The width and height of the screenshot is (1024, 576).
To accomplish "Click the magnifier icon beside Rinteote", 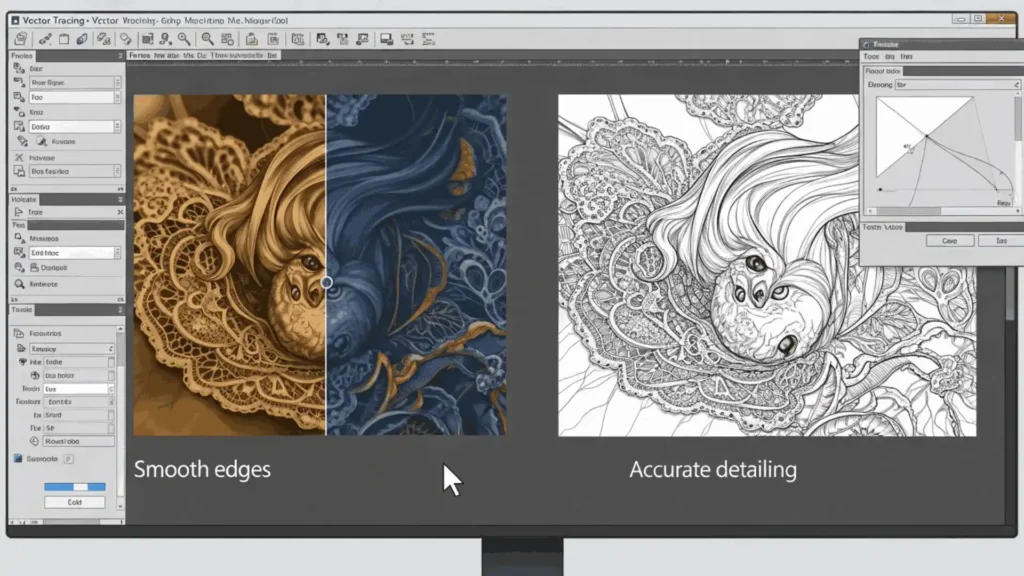I will click(x=19, y=285).
